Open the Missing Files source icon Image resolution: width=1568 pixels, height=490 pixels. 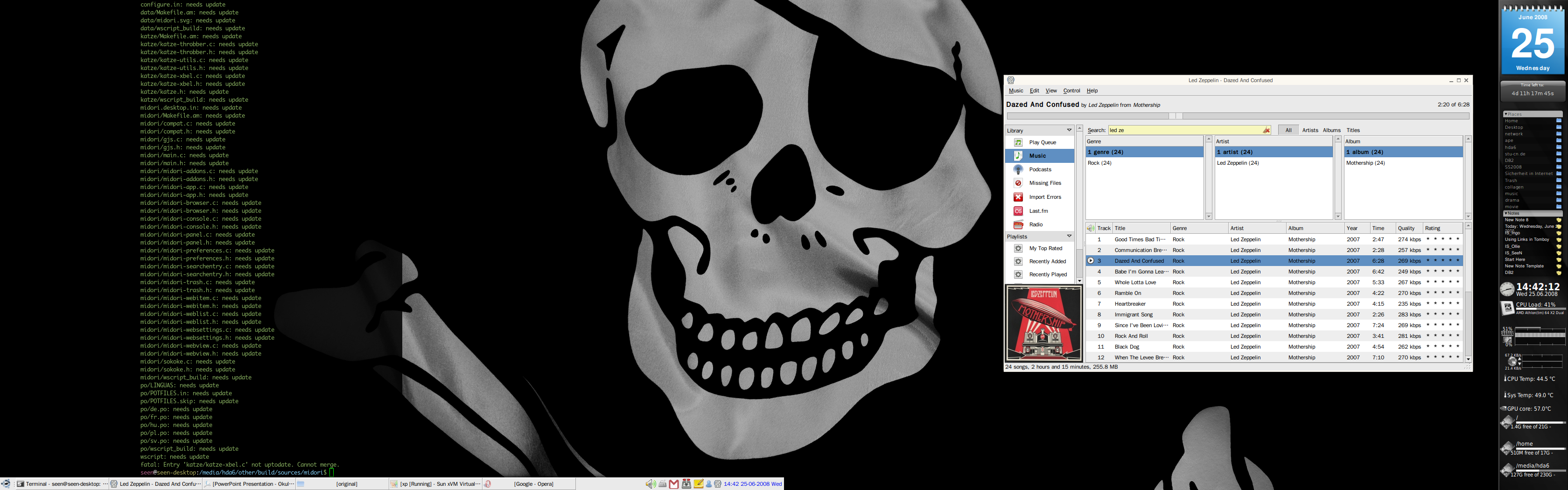point(1018,183)
